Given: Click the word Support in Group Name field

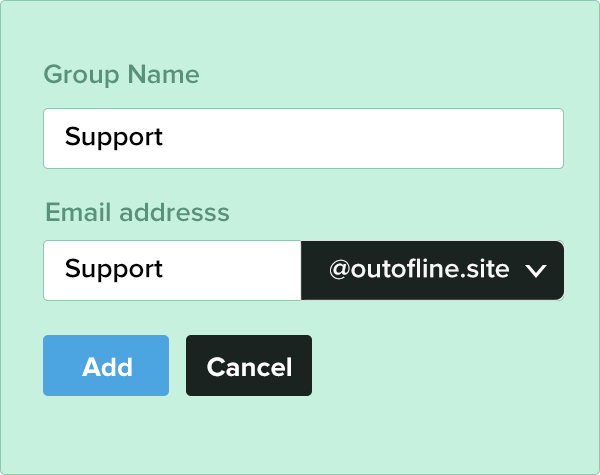Looking at the screenshot, I should tap(114, 138).
